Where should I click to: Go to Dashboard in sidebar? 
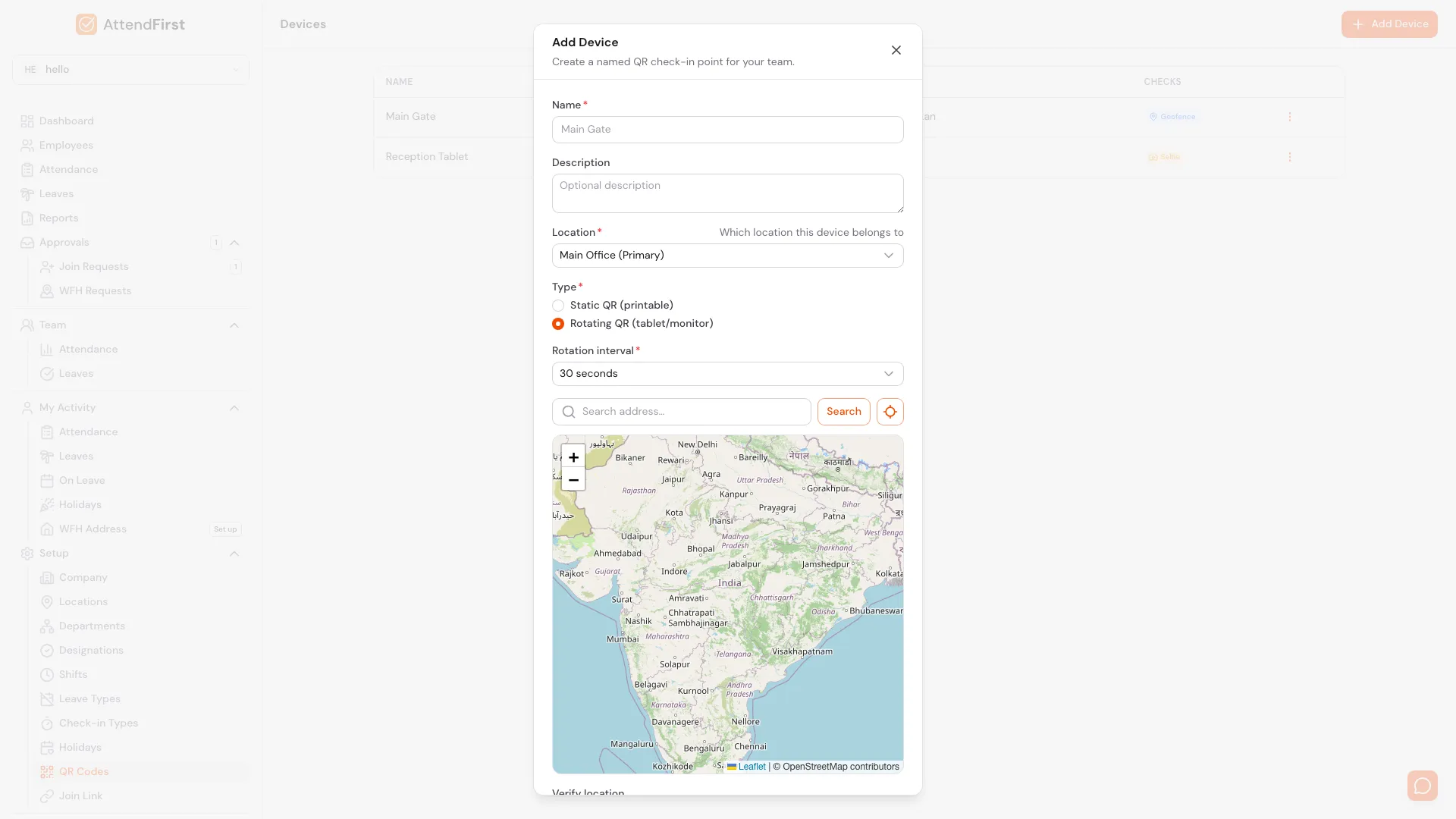coord(67,121)
